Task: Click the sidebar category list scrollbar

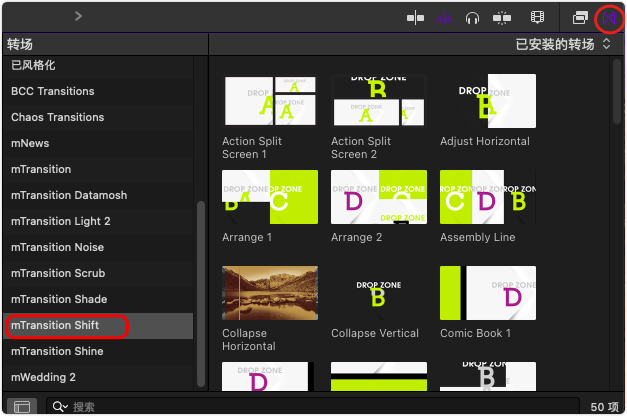Action: point(200,294)
